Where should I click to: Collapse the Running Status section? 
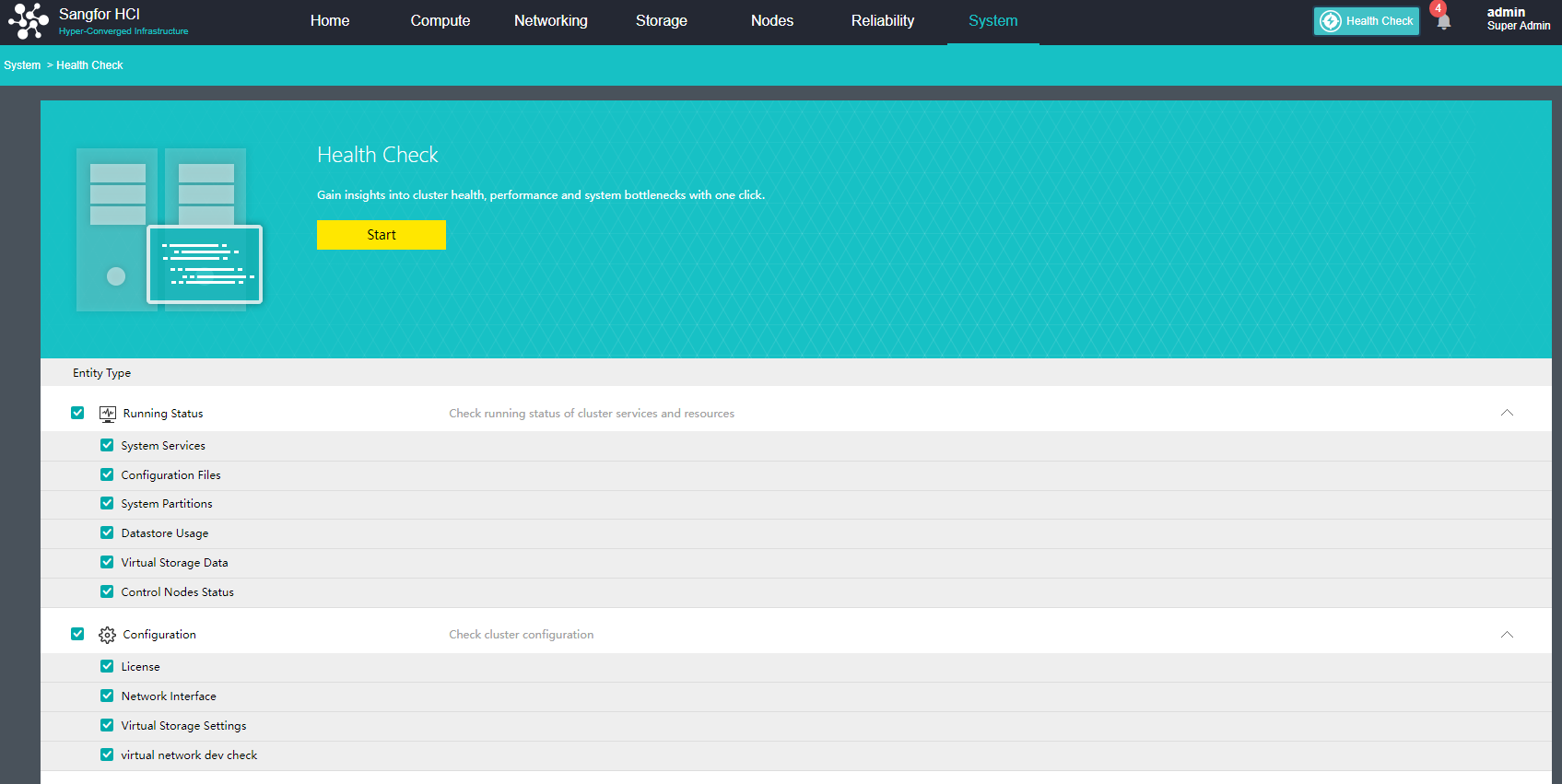click(1507, 413)
